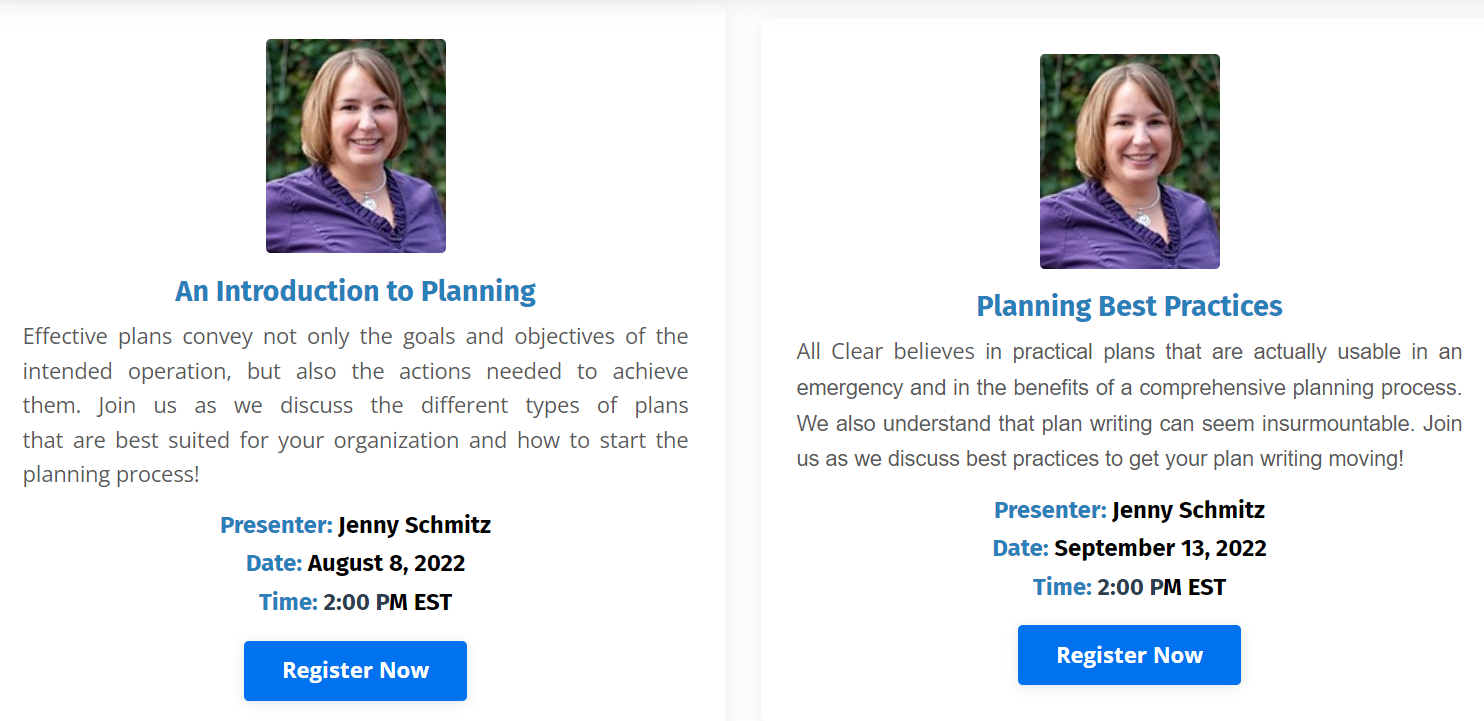1484x721 pixels.
Task: Click Register Now under An Introduction to Planning
Action: 355,670
